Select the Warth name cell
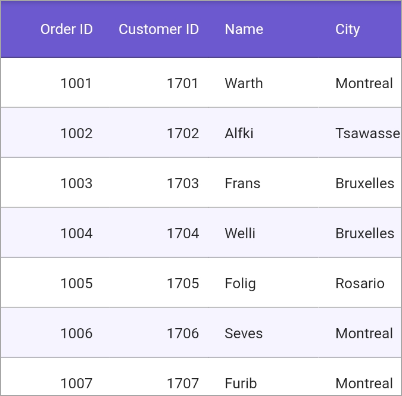 click(x=263, y=83)
